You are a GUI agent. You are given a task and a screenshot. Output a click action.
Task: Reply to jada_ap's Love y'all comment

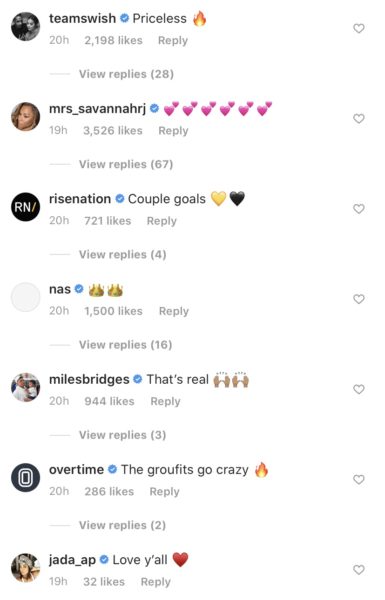pos(155,582)
